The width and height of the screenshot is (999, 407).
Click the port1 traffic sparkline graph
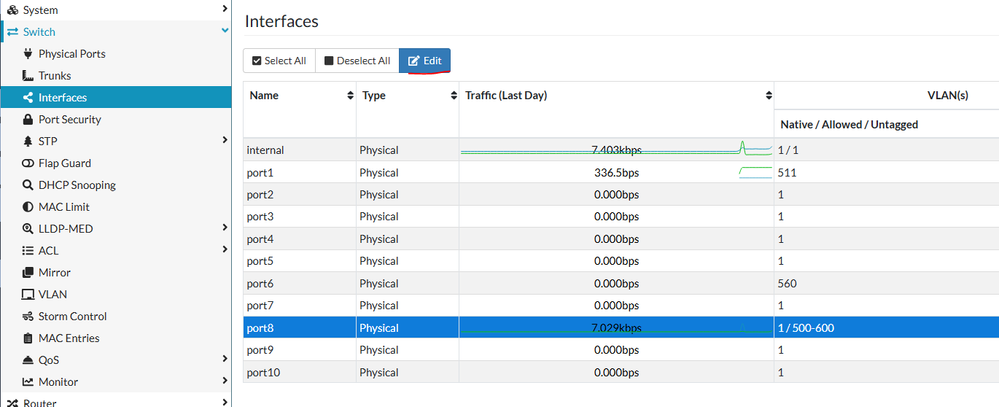point(753,173)
